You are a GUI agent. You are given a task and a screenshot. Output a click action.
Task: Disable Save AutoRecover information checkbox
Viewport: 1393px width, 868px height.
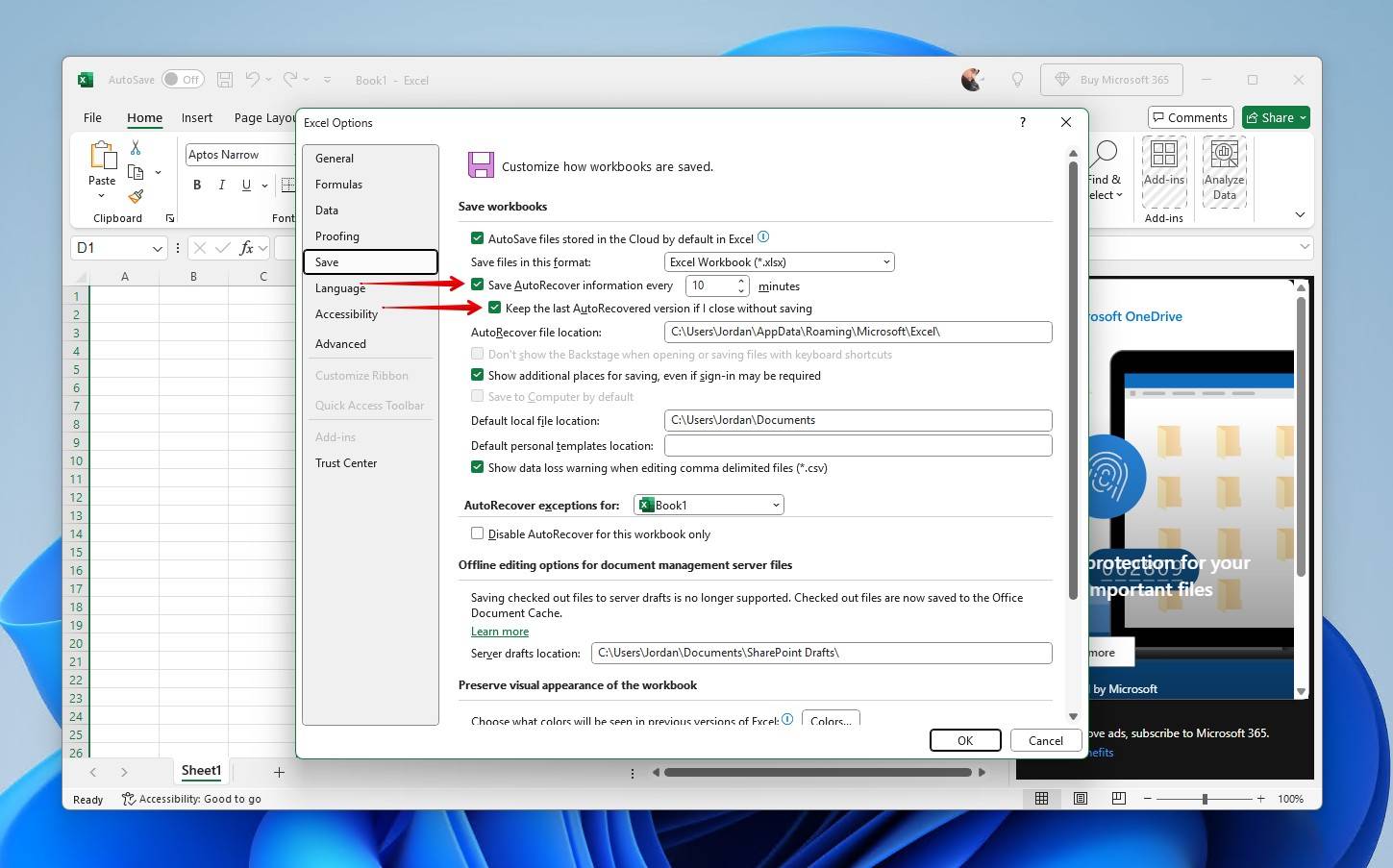478,285
